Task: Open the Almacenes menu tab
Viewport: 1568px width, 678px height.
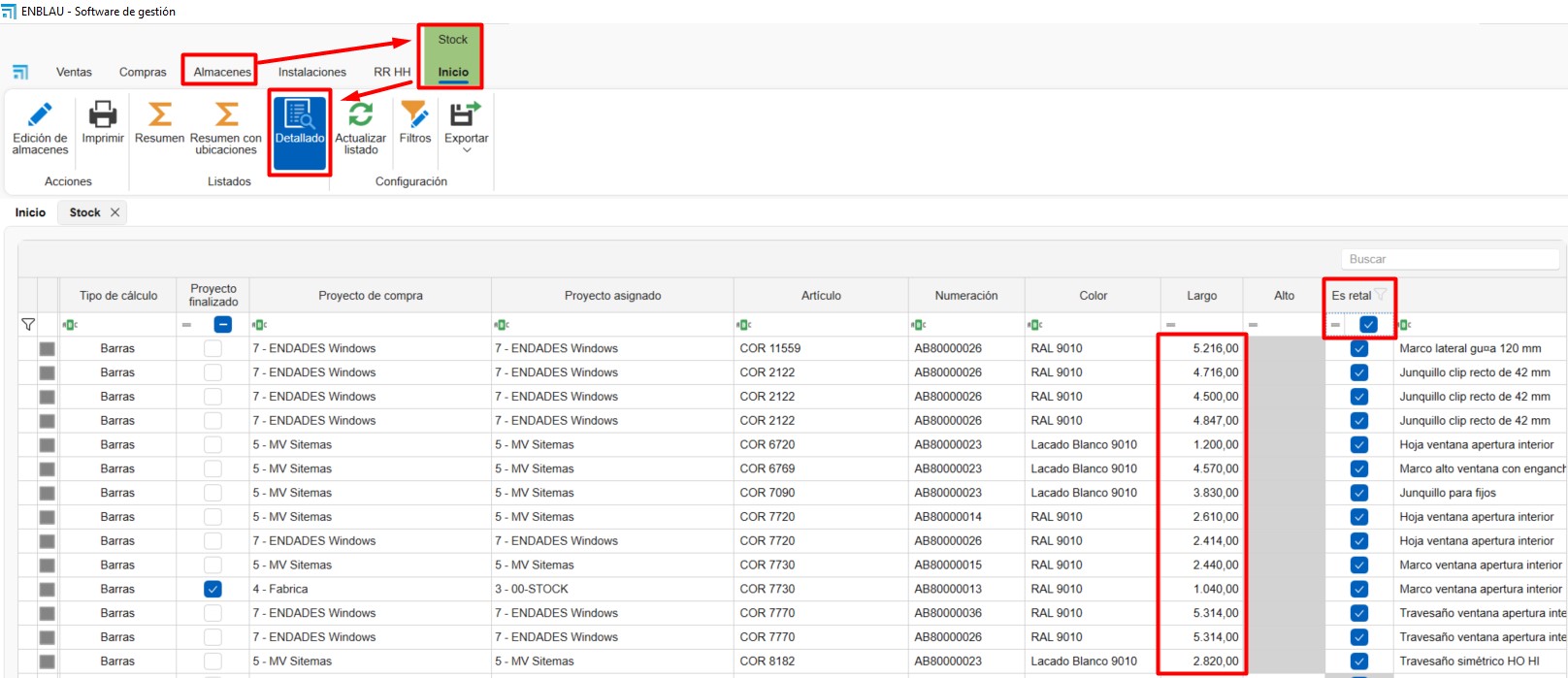Action: click(222, 72)
